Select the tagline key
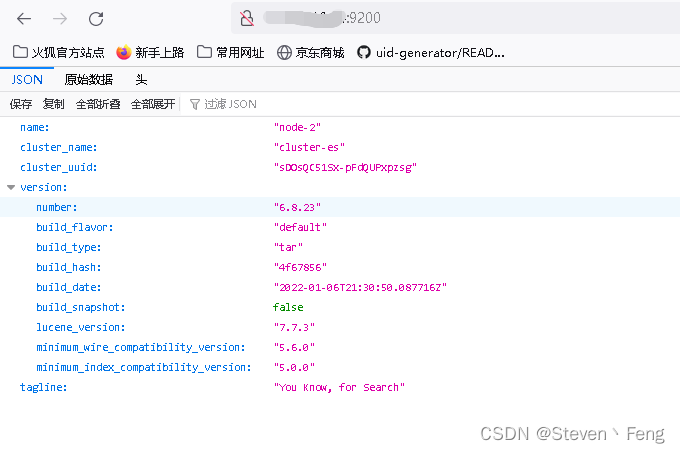Screen dimensions: 680x453 tap(44, 387)
